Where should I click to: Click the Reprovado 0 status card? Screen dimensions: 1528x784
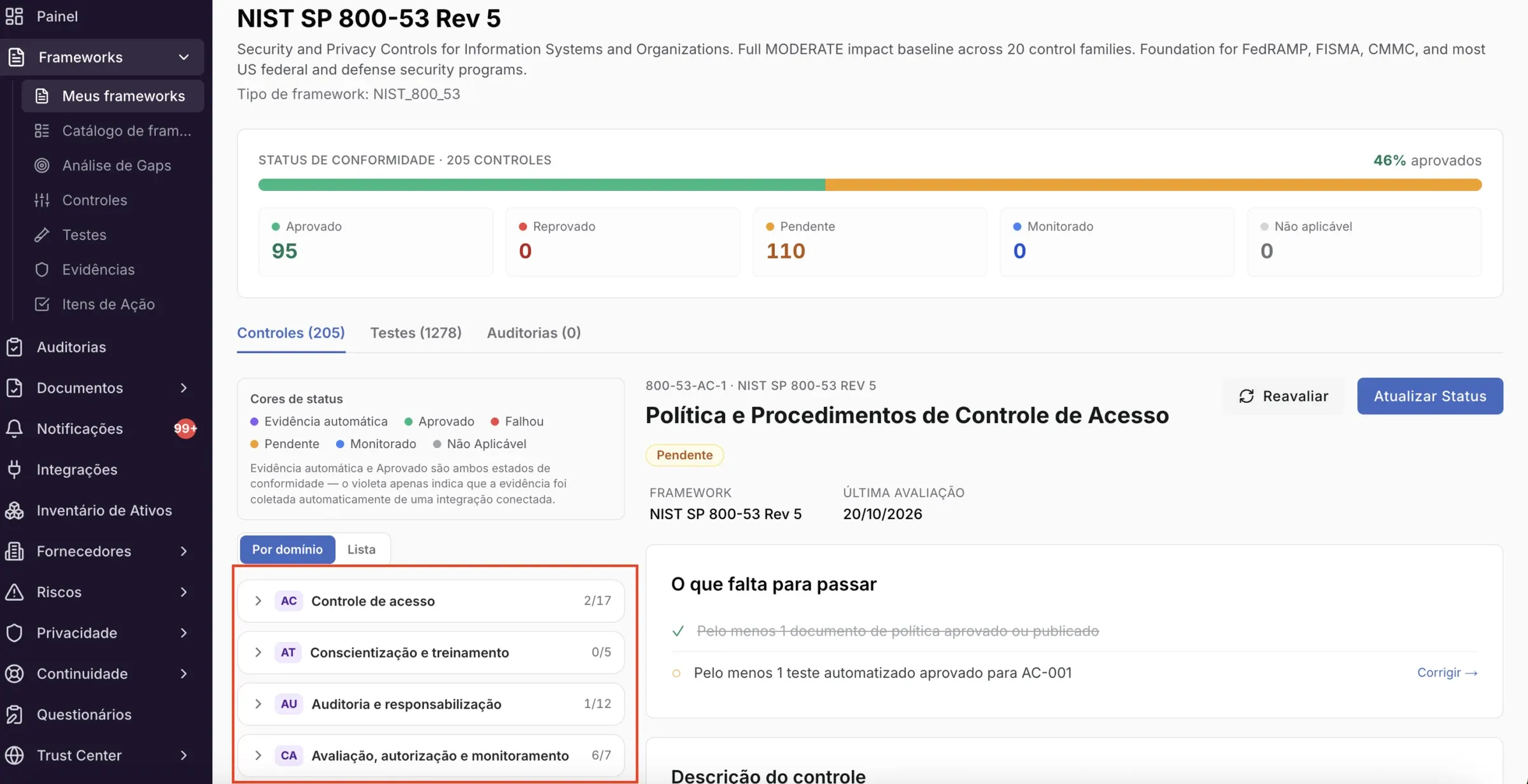click(x=623, y=242)
